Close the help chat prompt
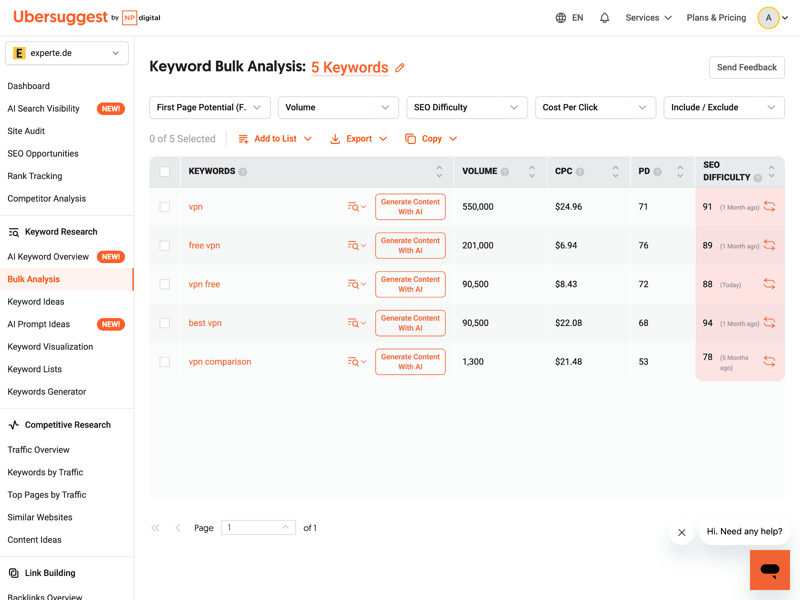The image size is (800, 600). [x=682, y=533]
